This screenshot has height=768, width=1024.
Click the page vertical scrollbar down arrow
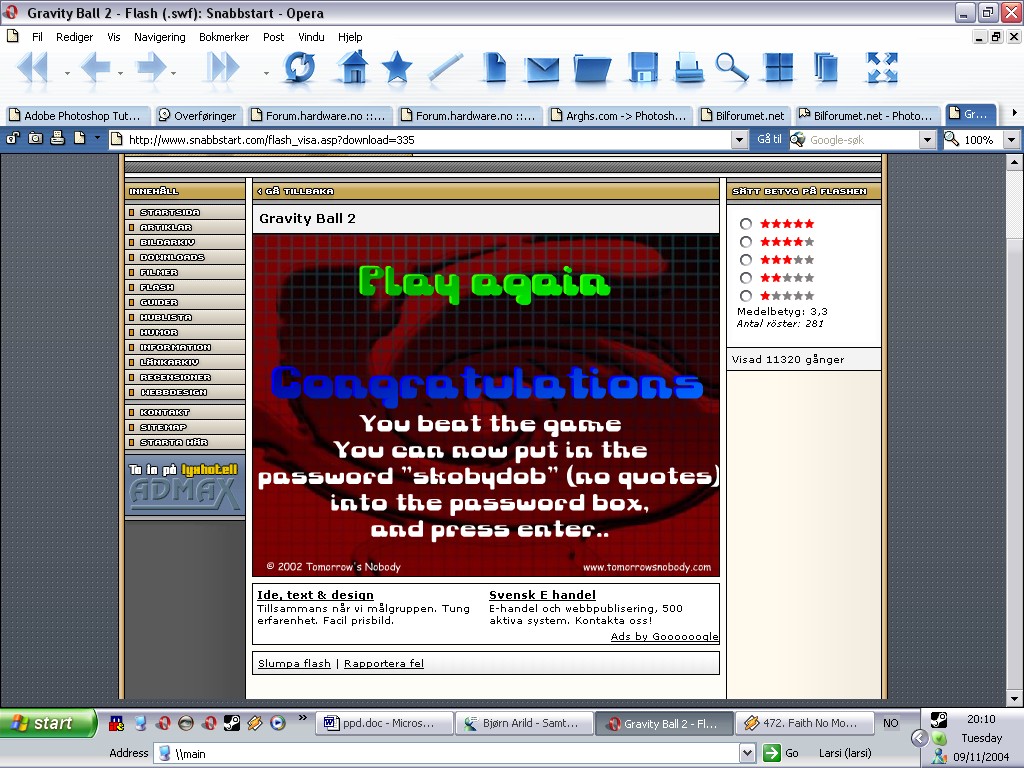1014,699
